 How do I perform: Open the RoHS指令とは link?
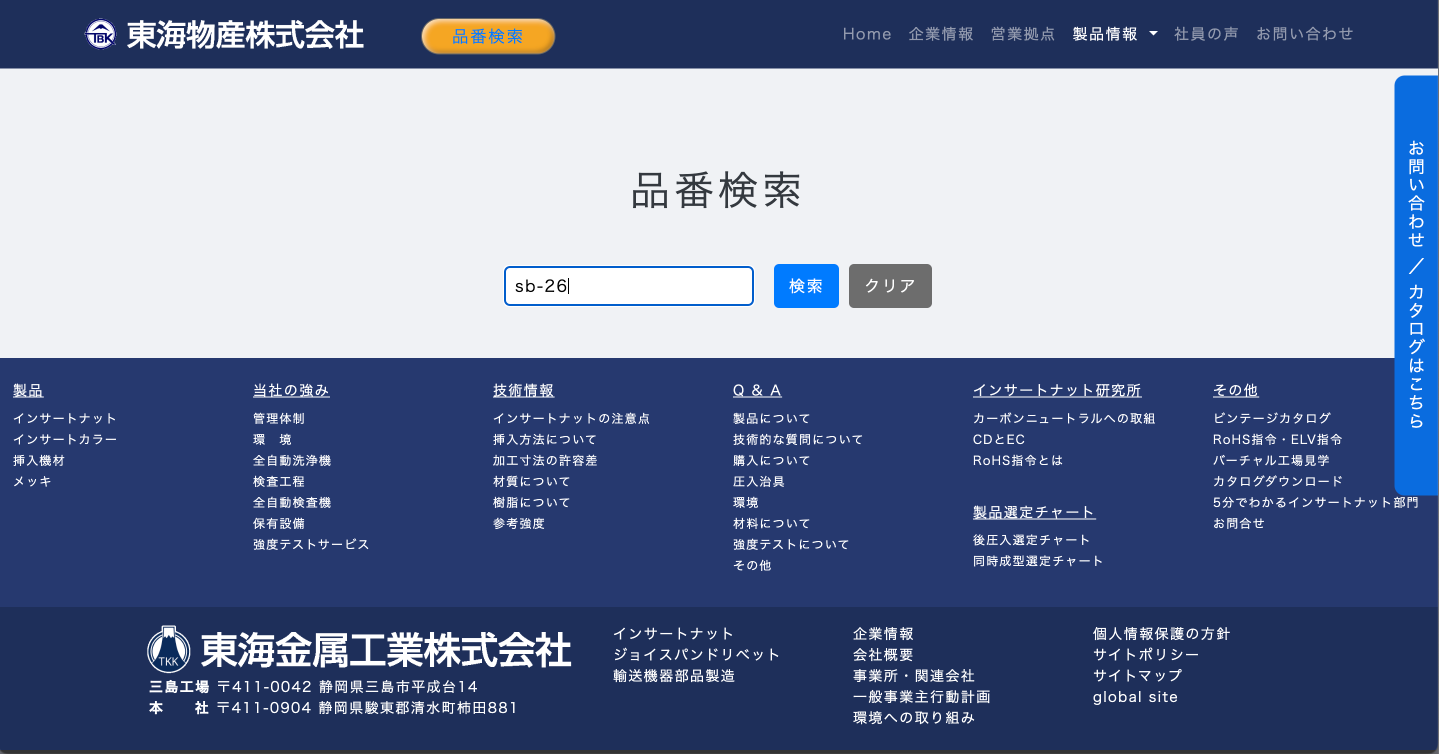[1018, 461]
